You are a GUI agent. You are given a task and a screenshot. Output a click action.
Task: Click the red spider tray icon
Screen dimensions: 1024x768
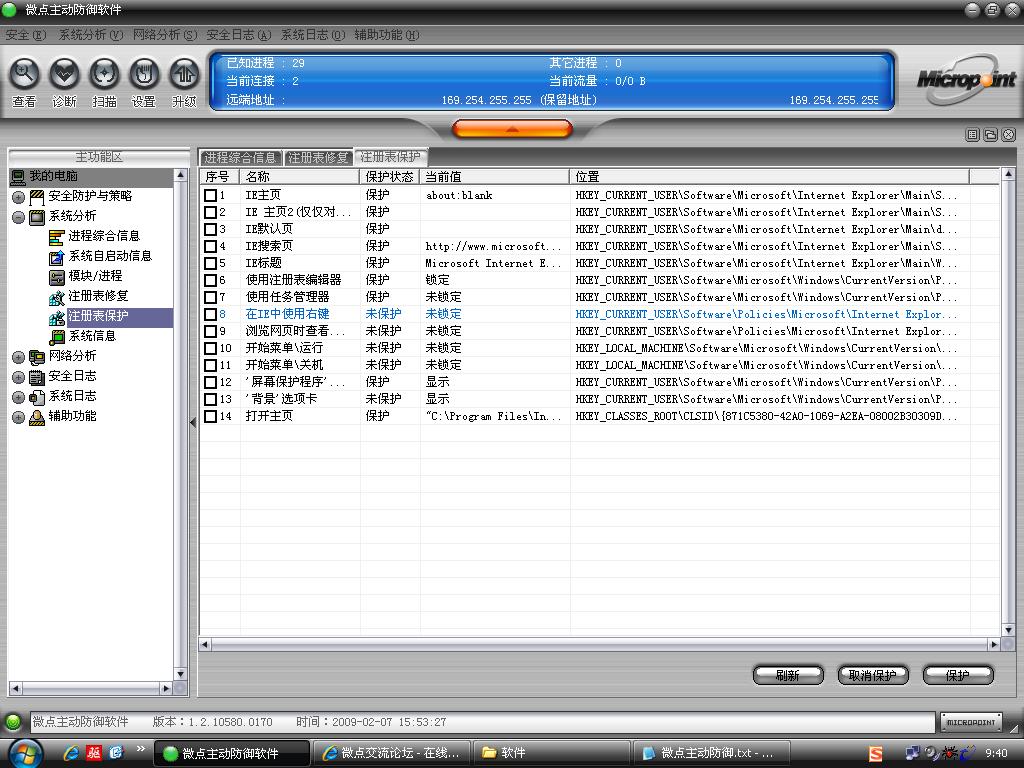click(x=950, y=753)
